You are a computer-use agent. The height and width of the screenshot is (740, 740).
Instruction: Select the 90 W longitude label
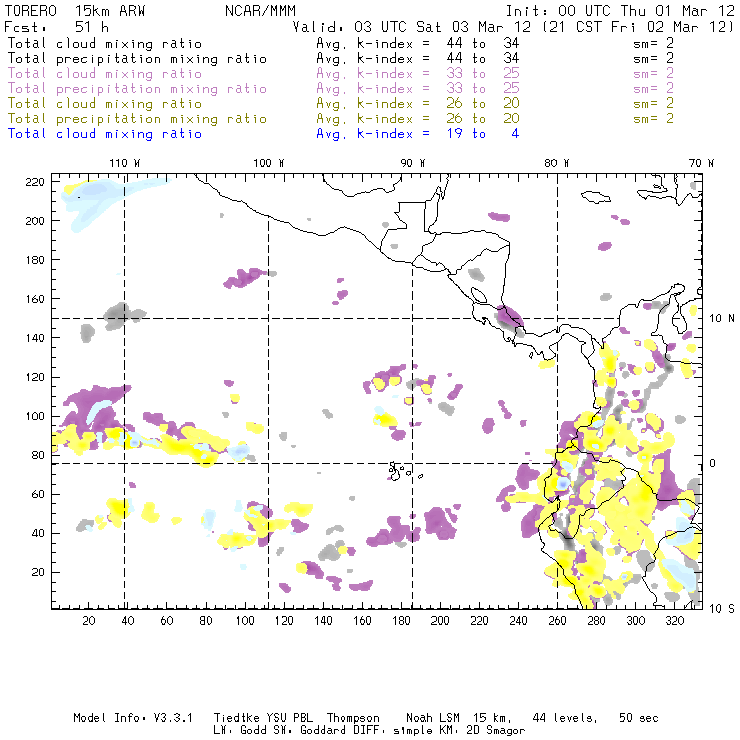click(x=413, y=163)
